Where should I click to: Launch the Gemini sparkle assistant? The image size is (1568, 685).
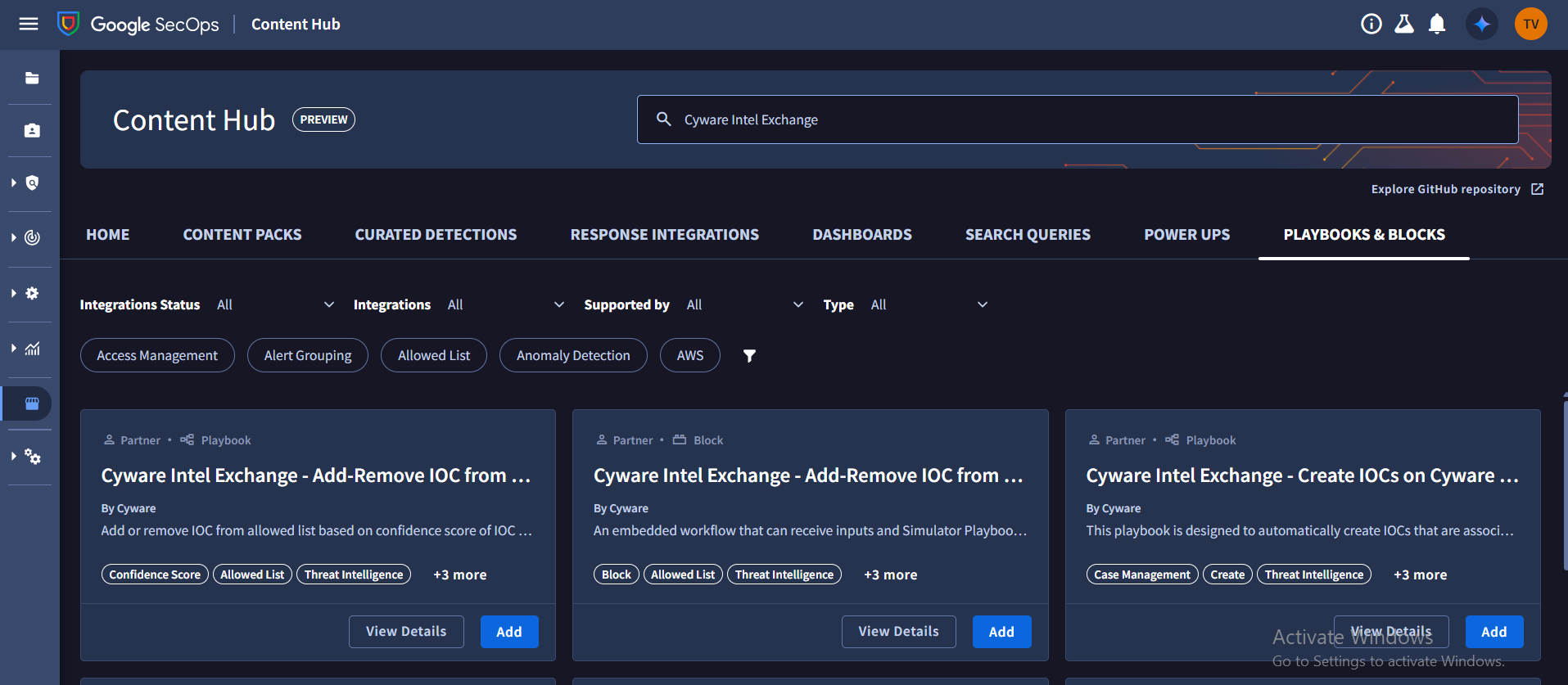[x=1481, y=25]
